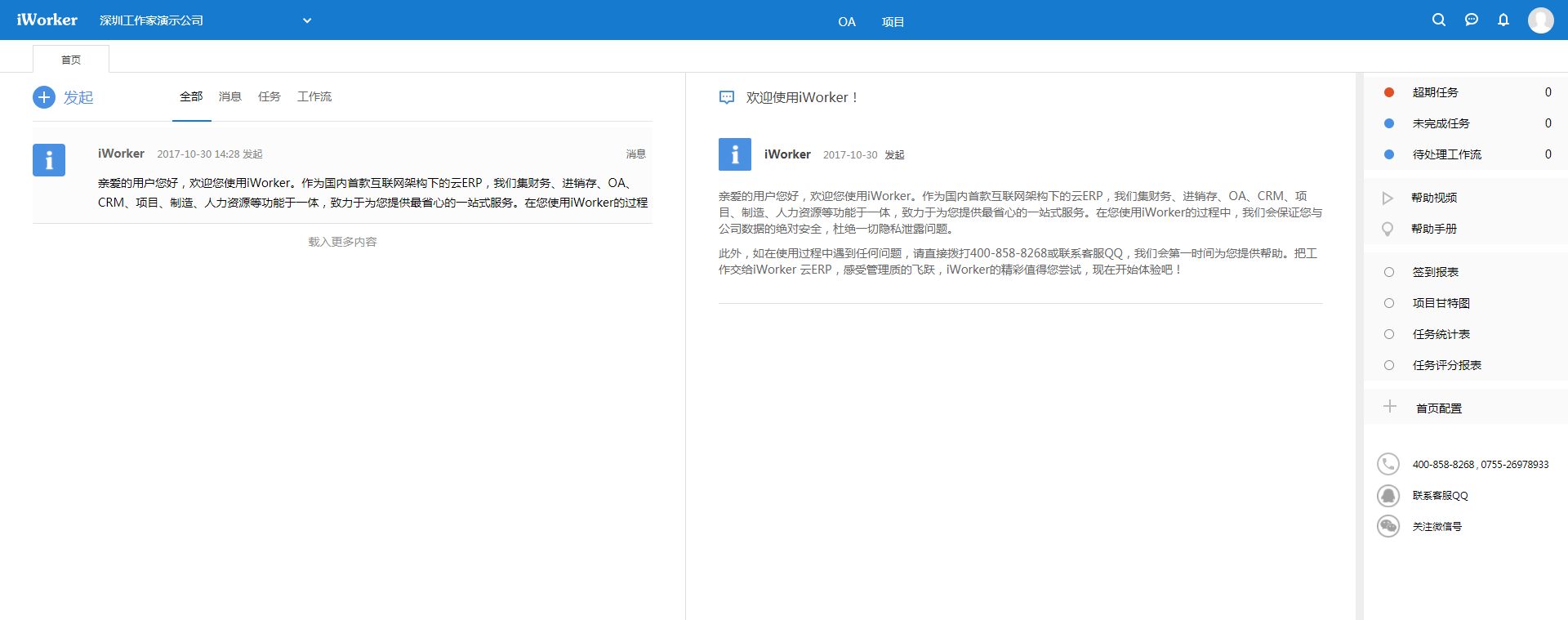Select the 工作流 filter tab
Screen dimensions: 1568x620
[314, 96]
